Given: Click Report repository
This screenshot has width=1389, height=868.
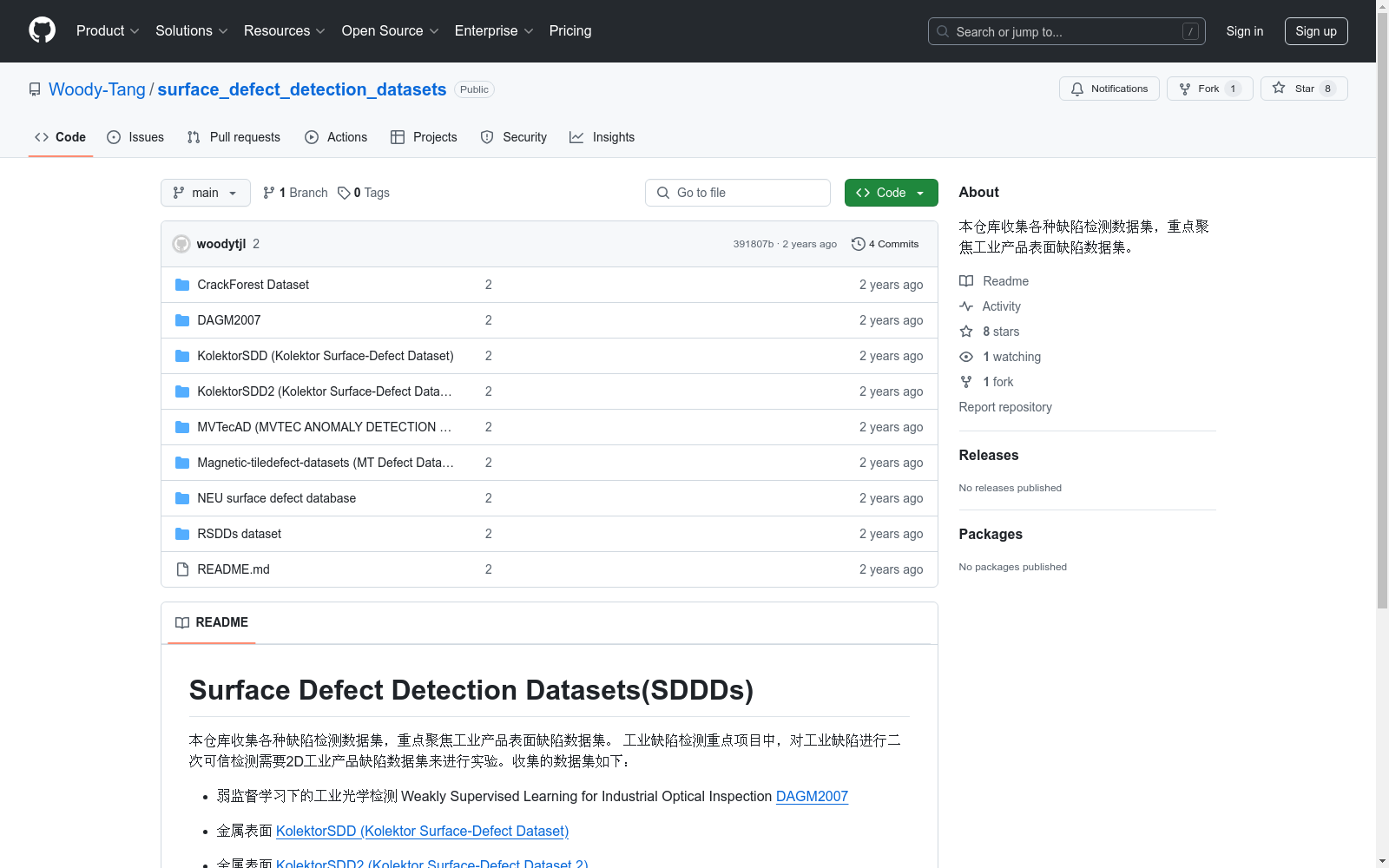Looking at the screenshot, I should [x=1005, y=407].
